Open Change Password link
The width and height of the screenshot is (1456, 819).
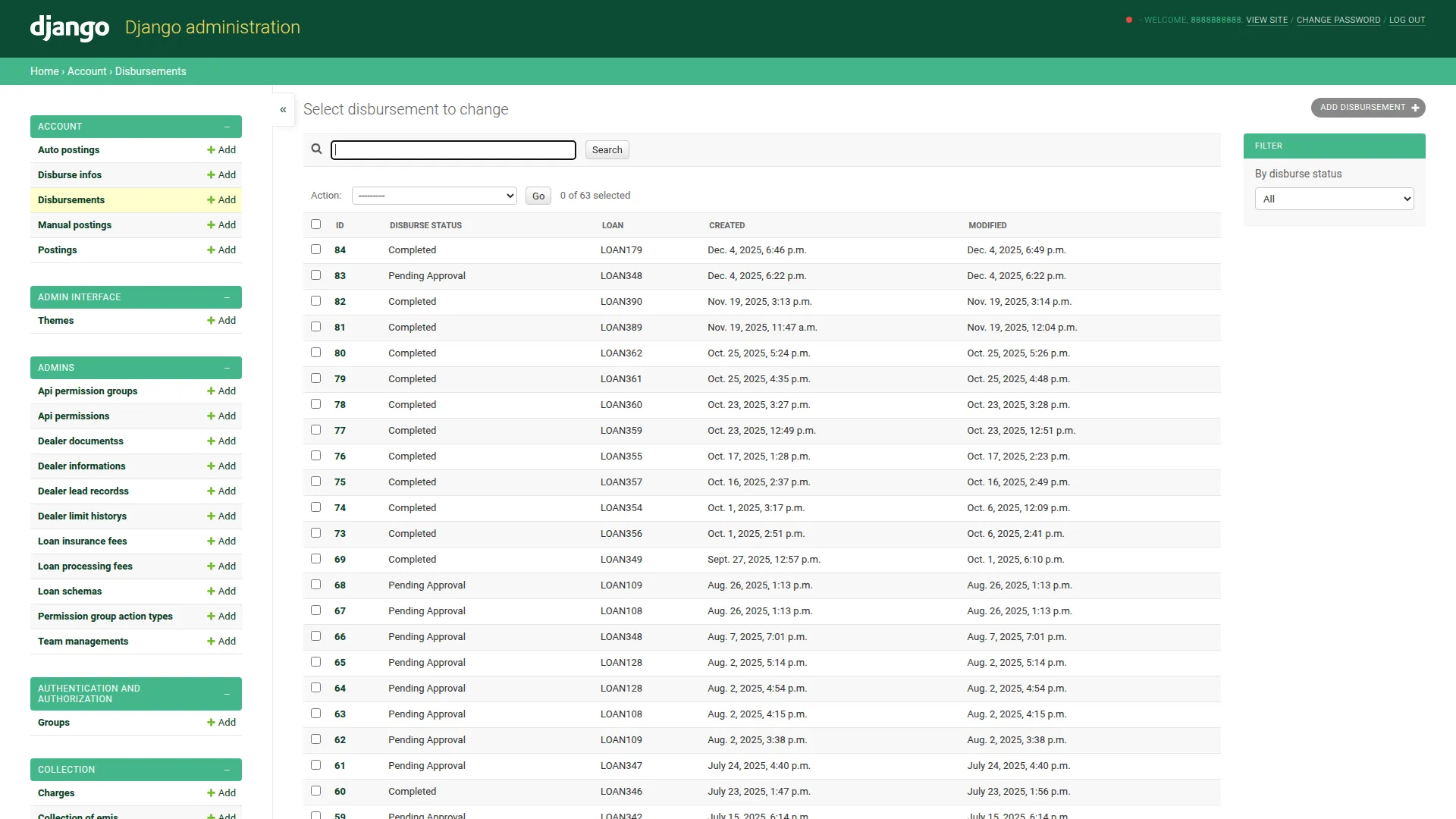1338,20
